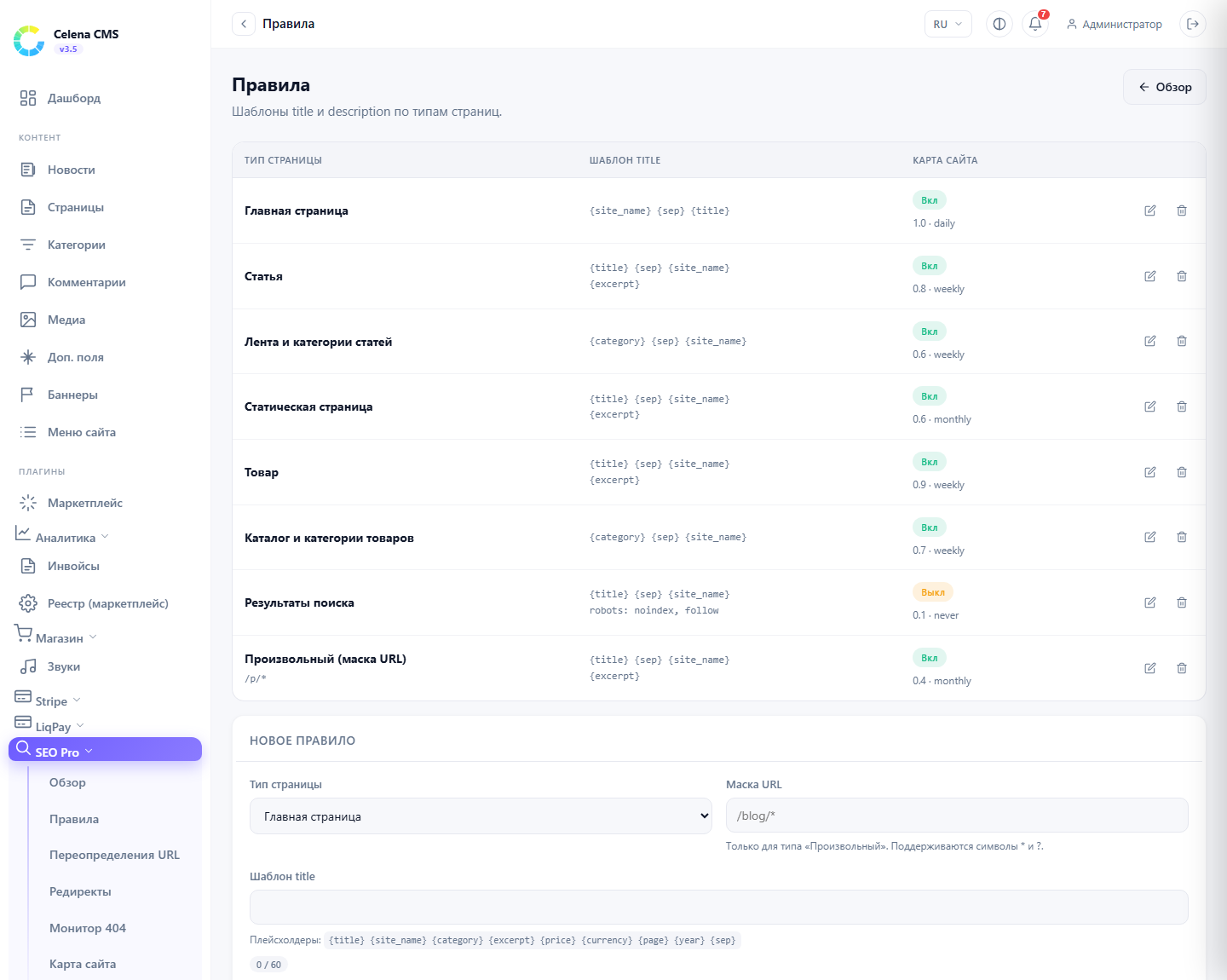Delete the Главная страница rule
This screenshot has width=1227, height=980.
point(1182,210)
